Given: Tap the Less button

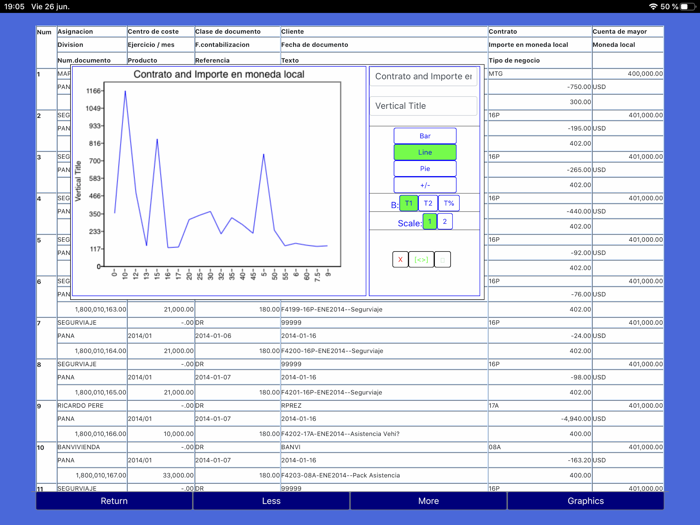Looking at the screenshot, I should pyautogui.click(x=271, y=501).
